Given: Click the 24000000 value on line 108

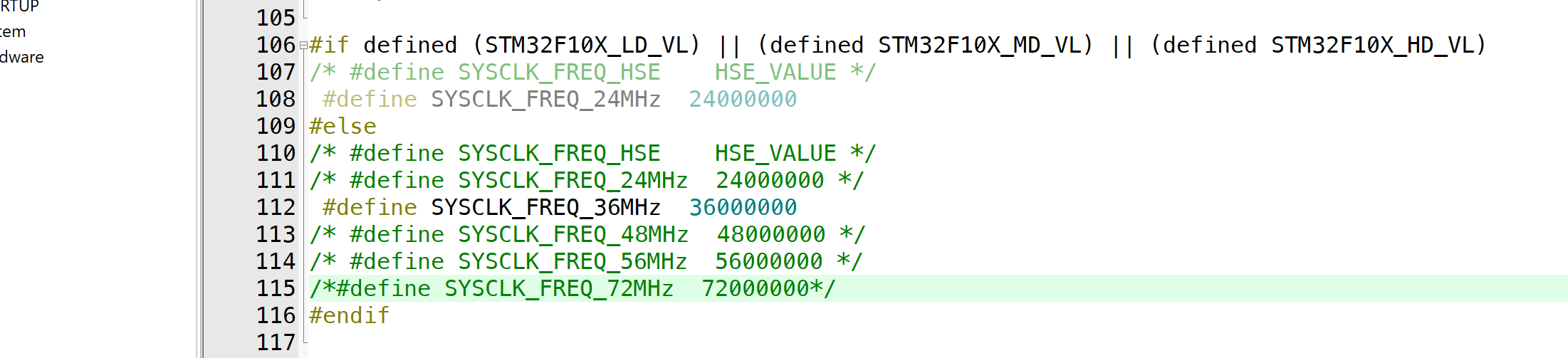Looking at the screenshot, I should 743,99.
